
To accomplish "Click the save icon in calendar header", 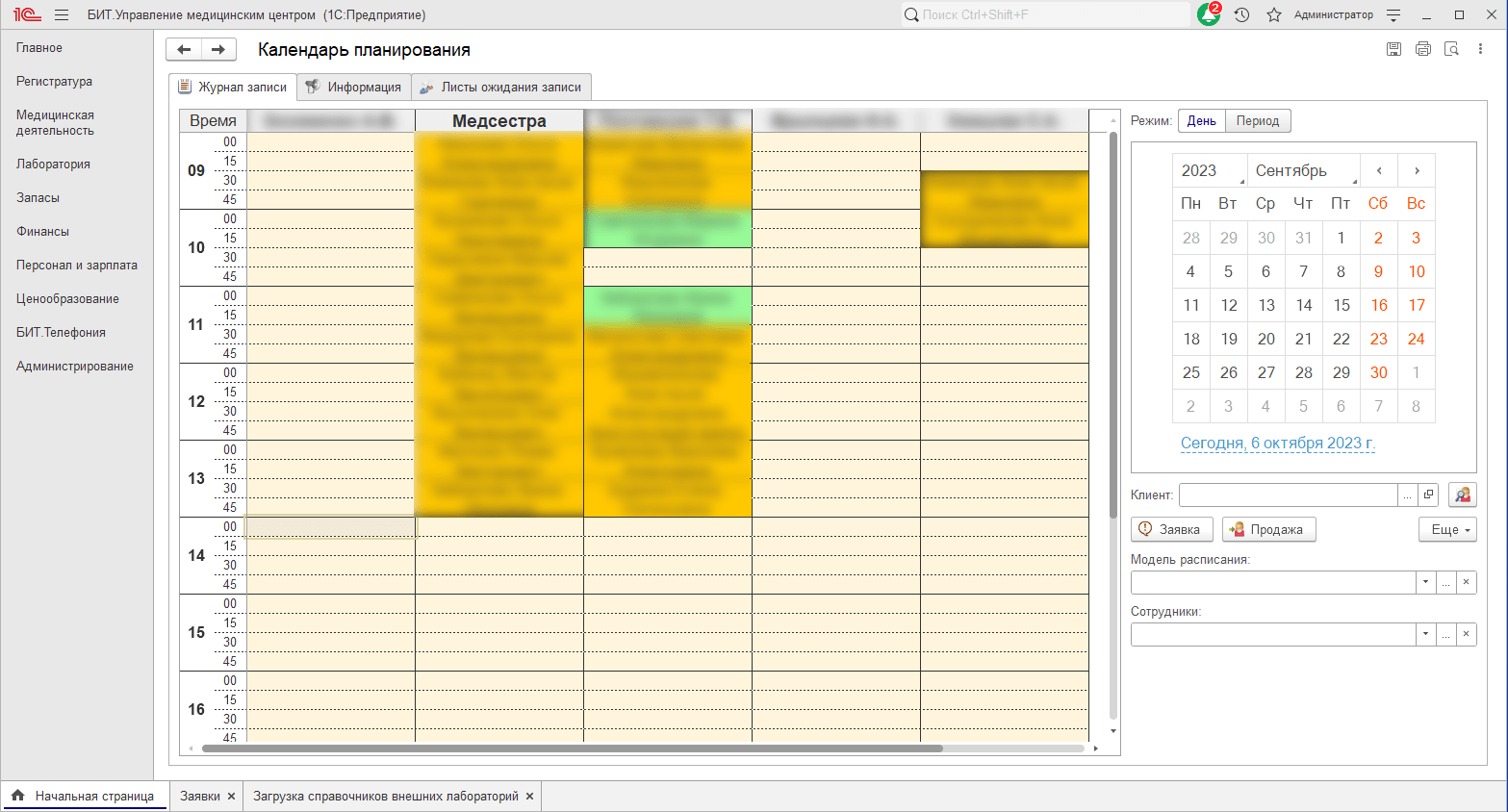I will click(x=1393, y=49).
